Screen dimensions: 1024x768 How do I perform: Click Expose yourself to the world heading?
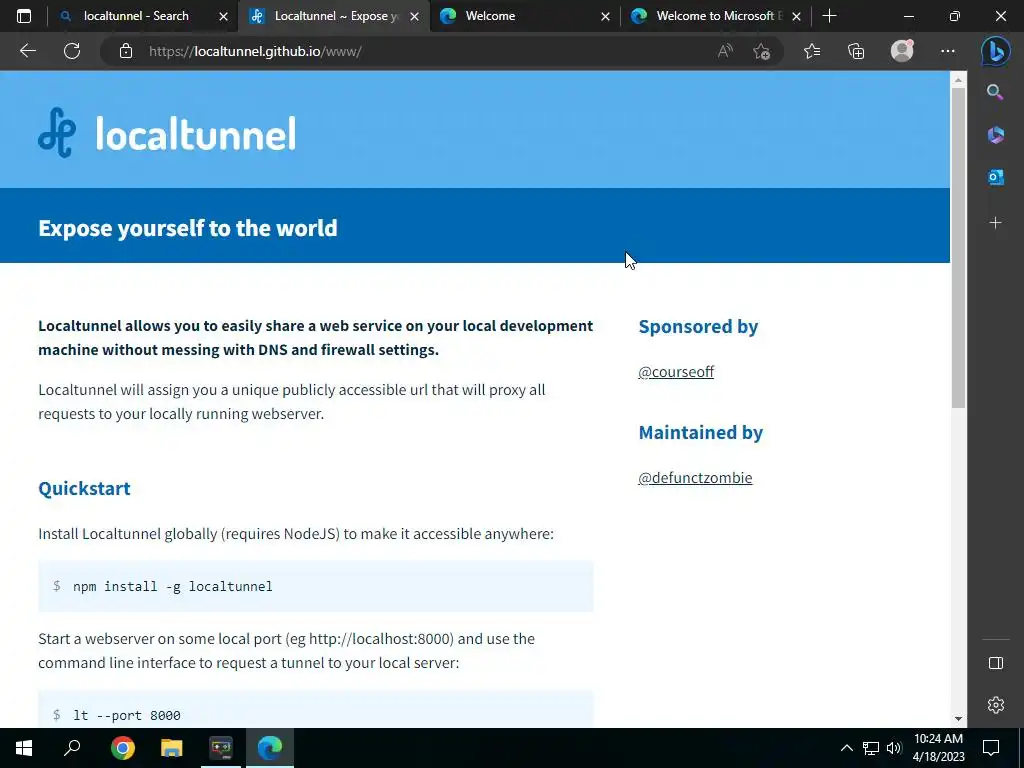coord(187,228)
